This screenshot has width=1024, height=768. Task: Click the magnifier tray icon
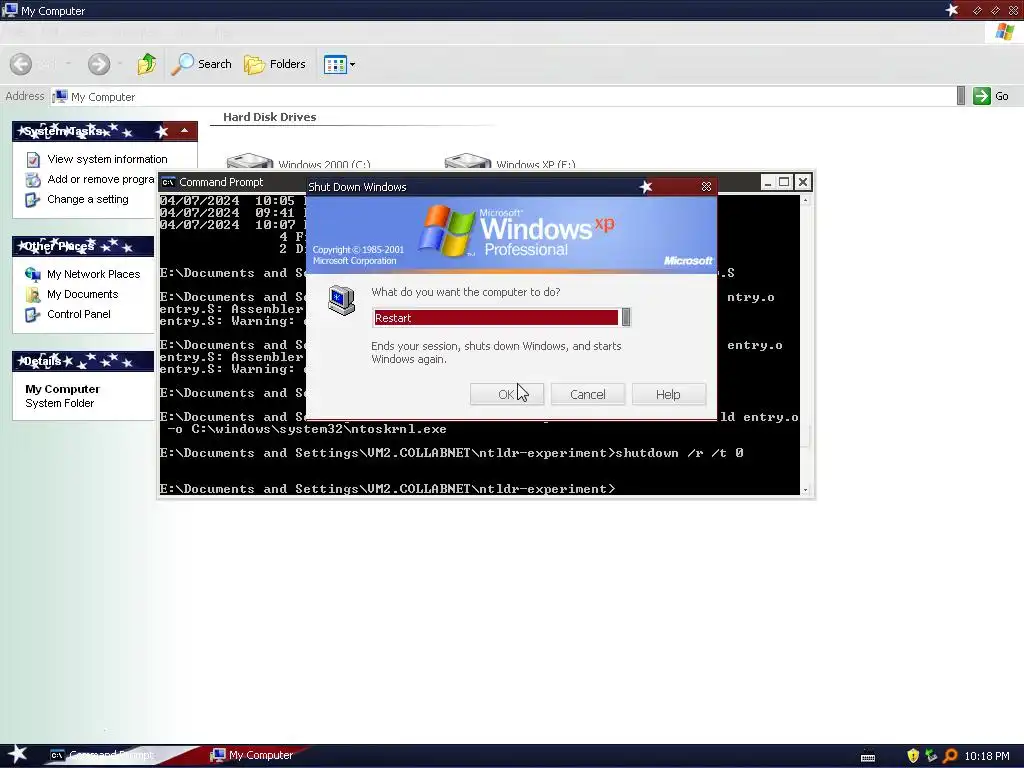950,756
